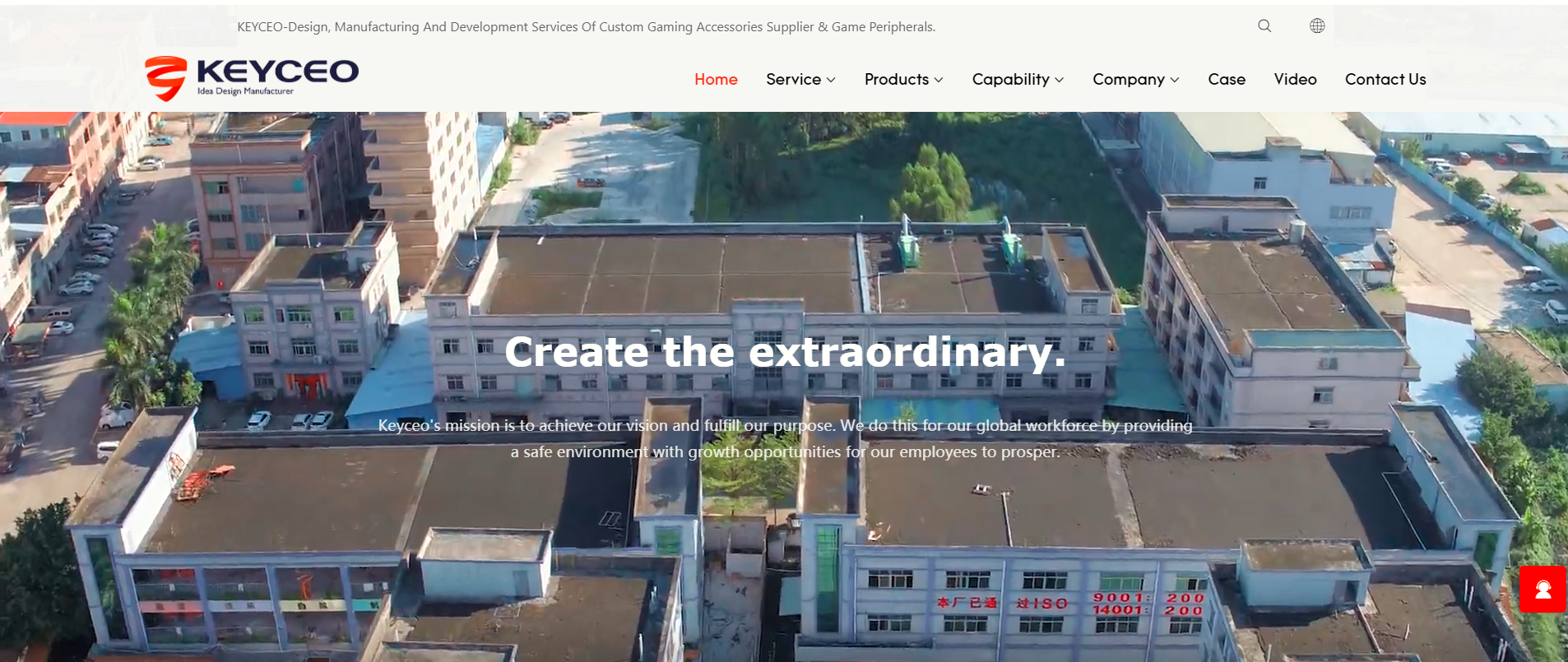Expand the Service dropdown chevron

[x=831, y=80]
